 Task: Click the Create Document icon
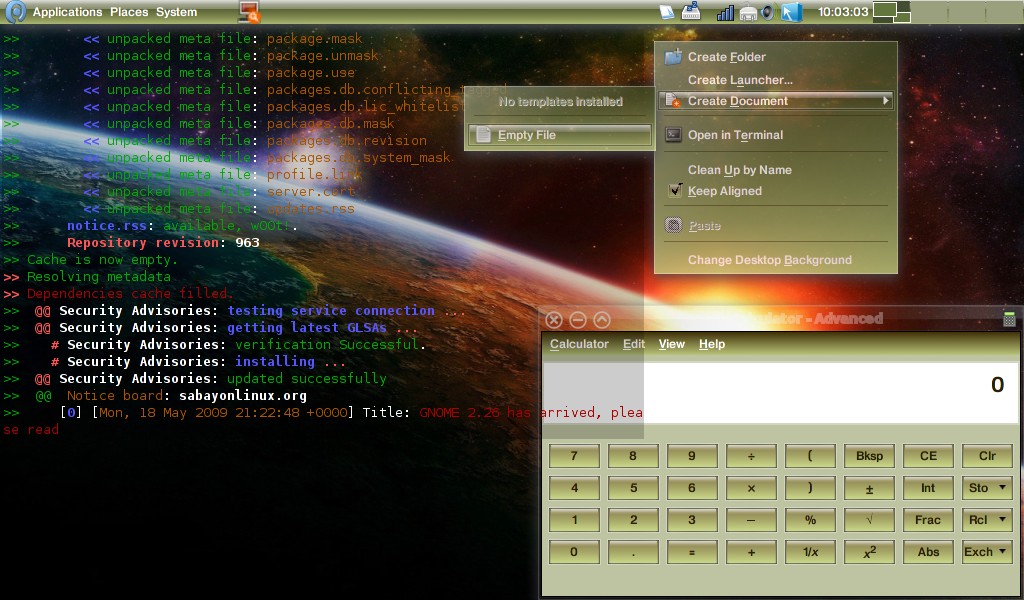tap(673, 101)
